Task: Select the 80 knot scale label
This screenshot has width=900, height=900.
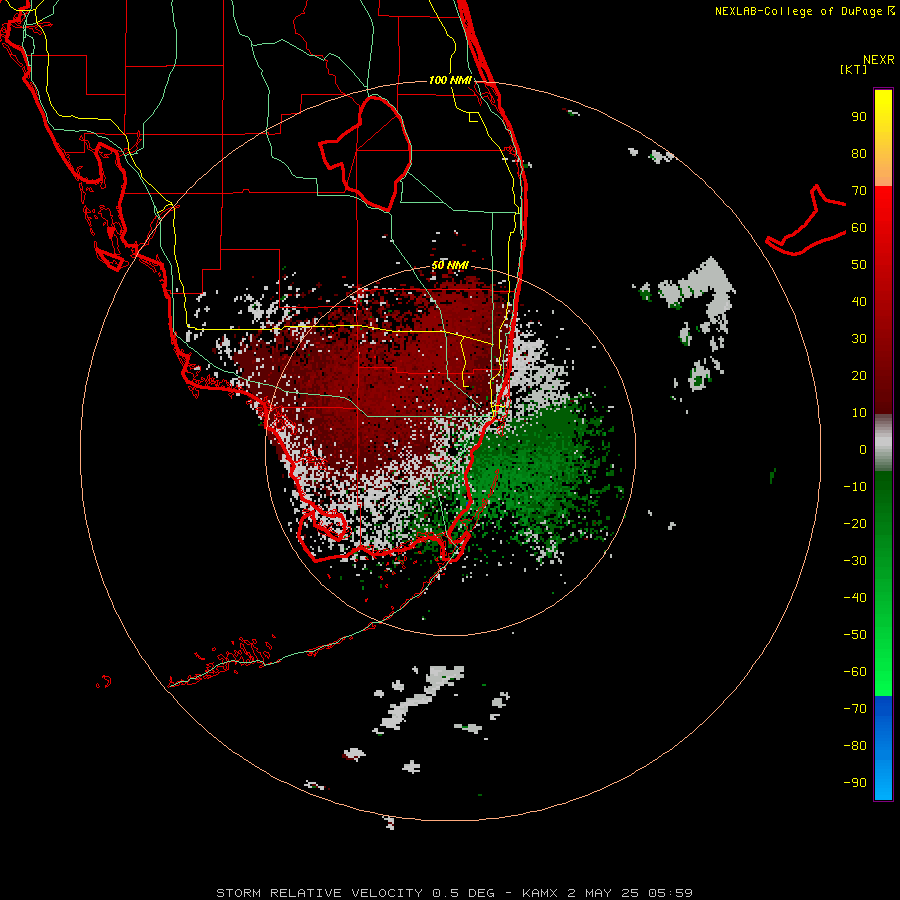Action: coord(859,153)
